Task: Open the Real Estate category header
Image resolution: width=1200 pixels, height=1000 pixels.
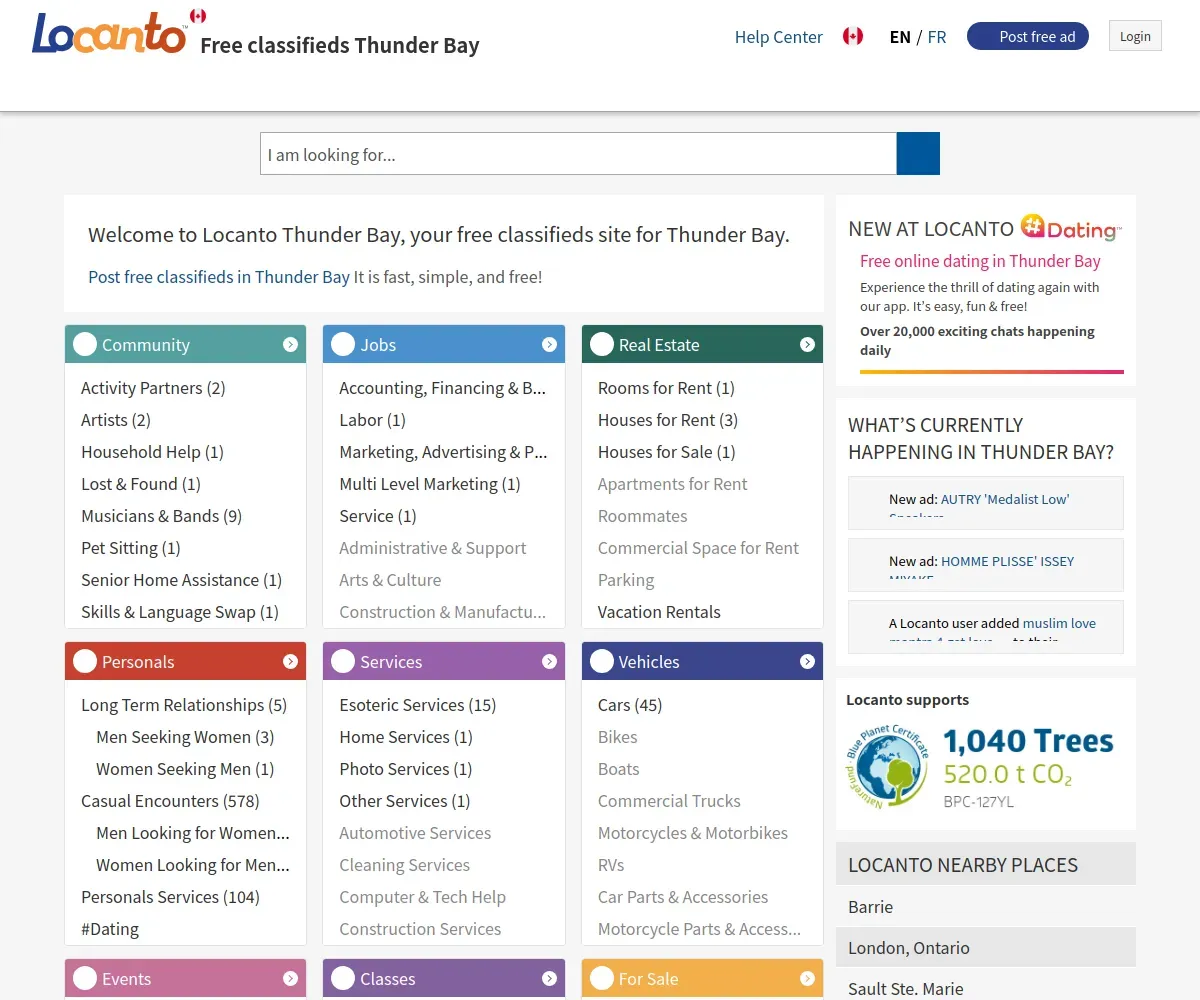Action: 702,344
